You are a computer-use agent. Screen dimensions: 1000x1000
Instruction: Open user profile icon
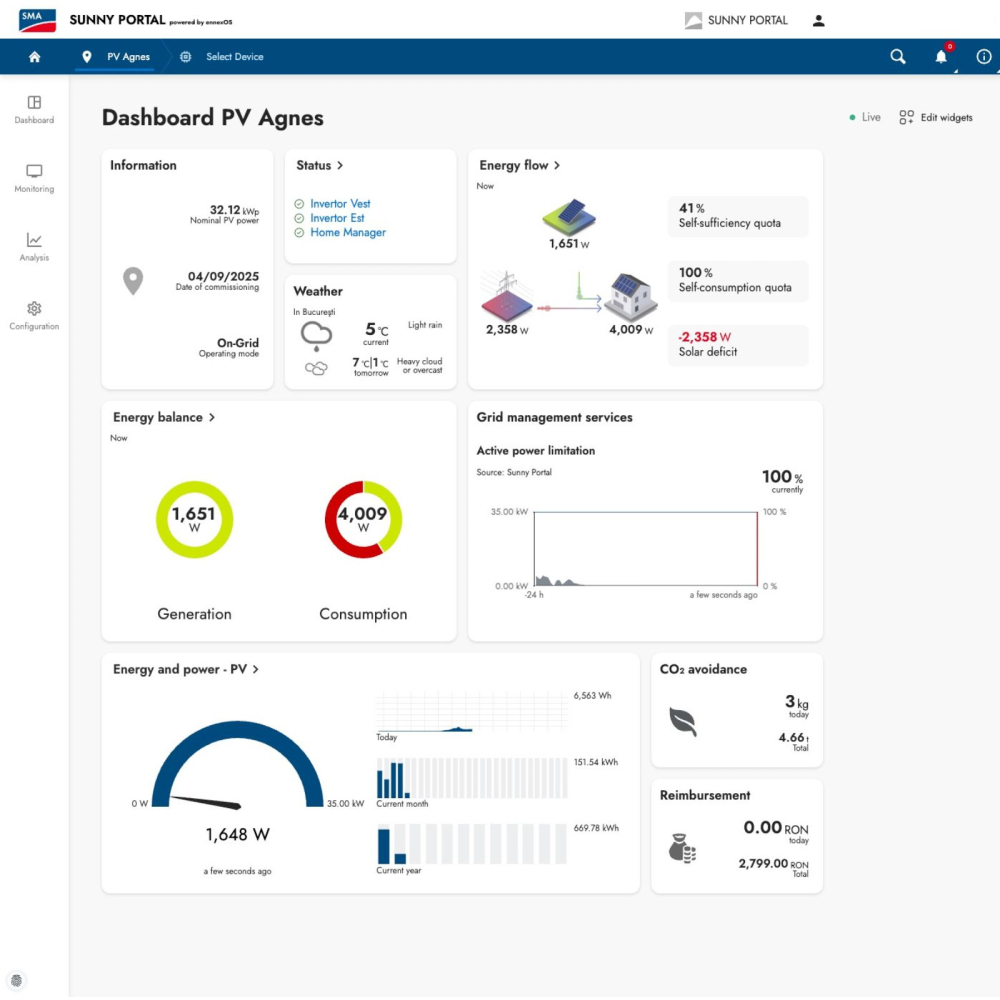(818, 20)
